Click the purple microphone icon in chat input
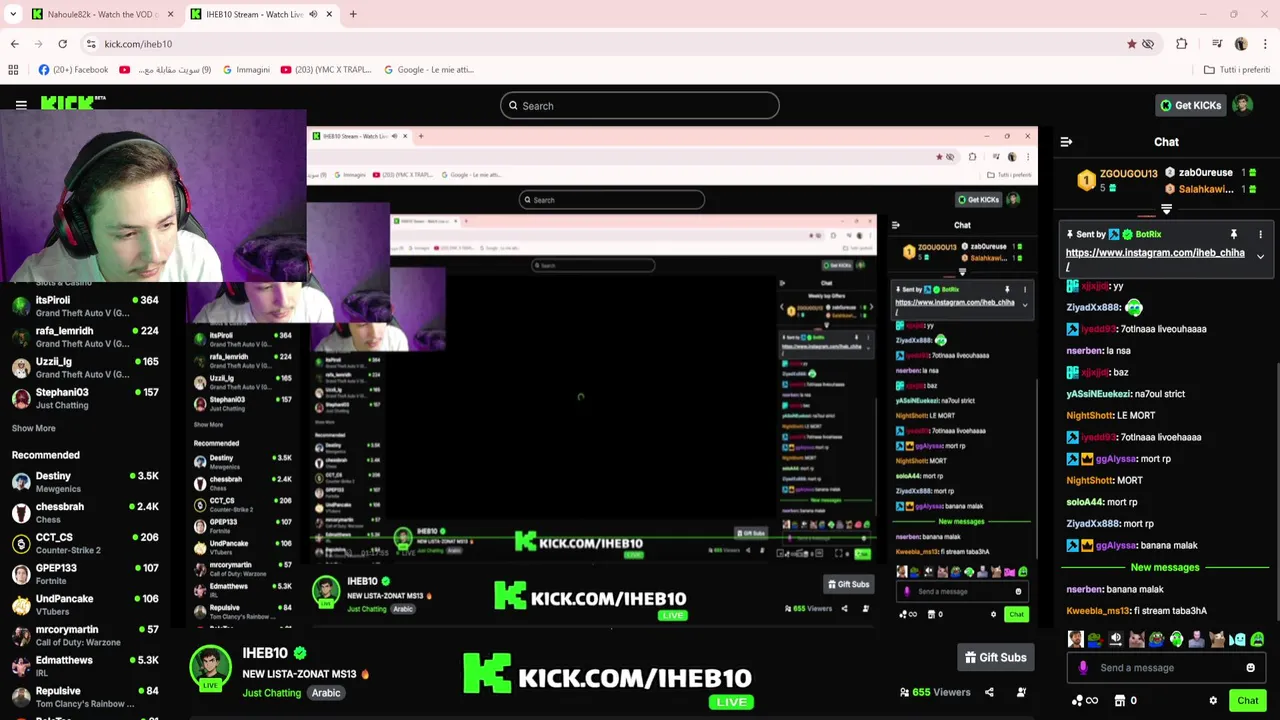Image resolution: width=1280 pixels, height=720 pixels. click(x=1083, y=668)
